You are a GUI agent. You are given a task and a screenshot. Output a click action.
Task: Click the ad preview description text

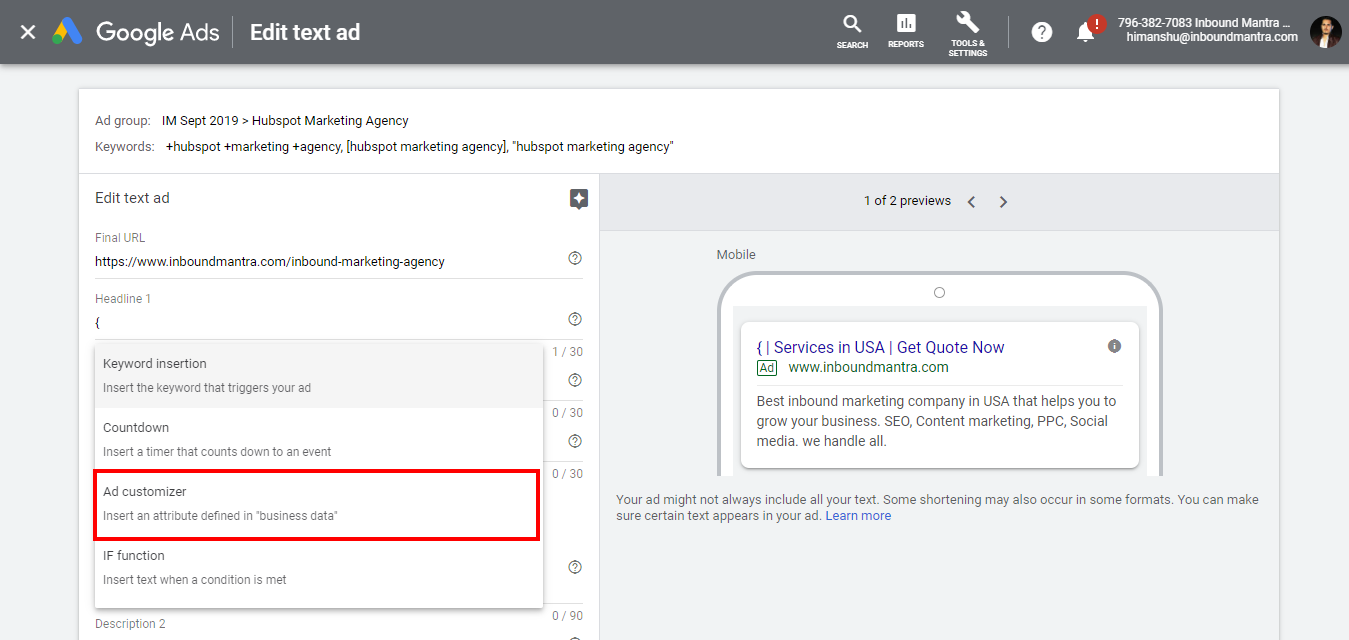coord(936,421)
